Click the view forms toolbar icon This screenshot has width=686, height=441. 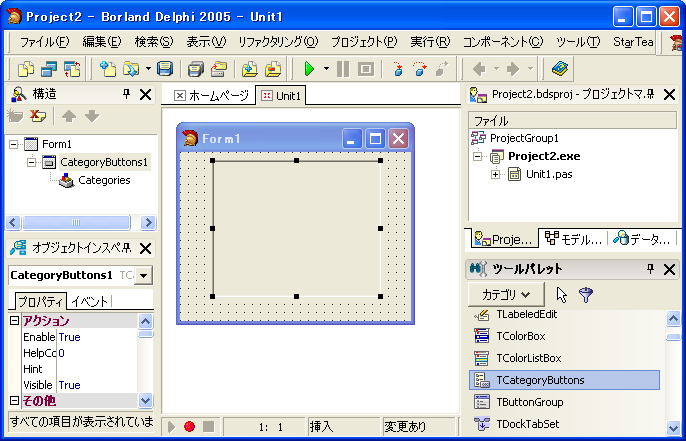point(49,69)
